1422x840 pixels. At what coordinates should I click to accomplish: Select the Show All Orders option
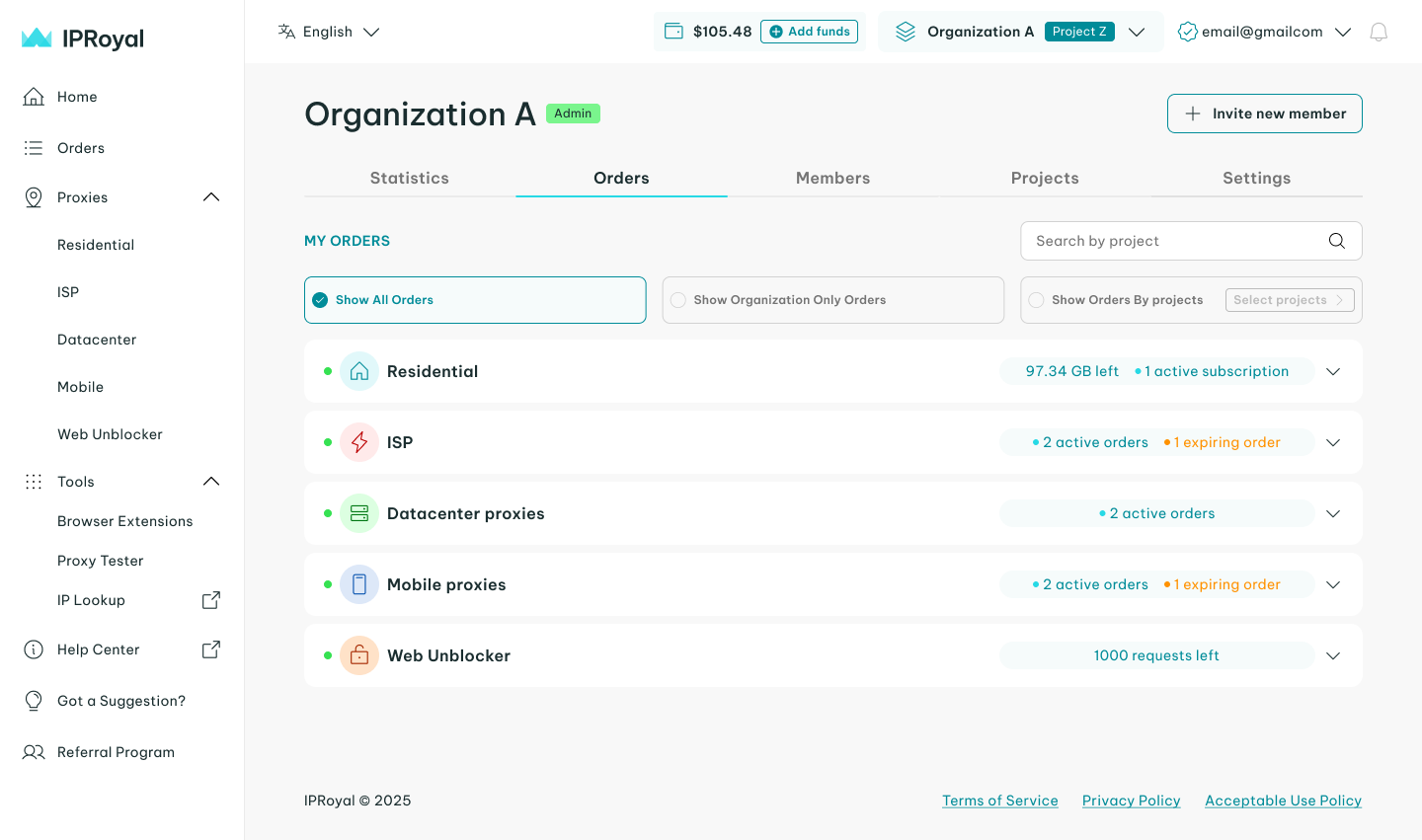[x=320, y=300]
